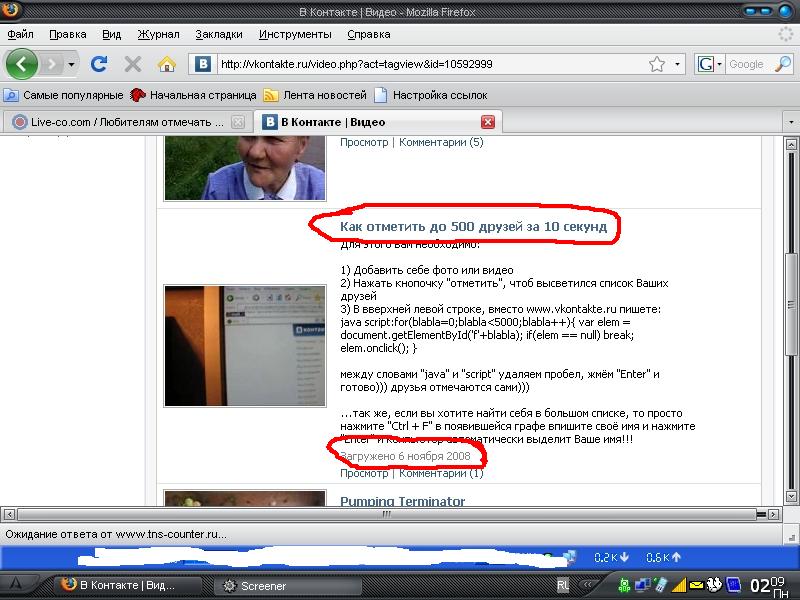Open the Pumping Terminator video link
This screenshot has width=800, height=600.
[402, 501]
